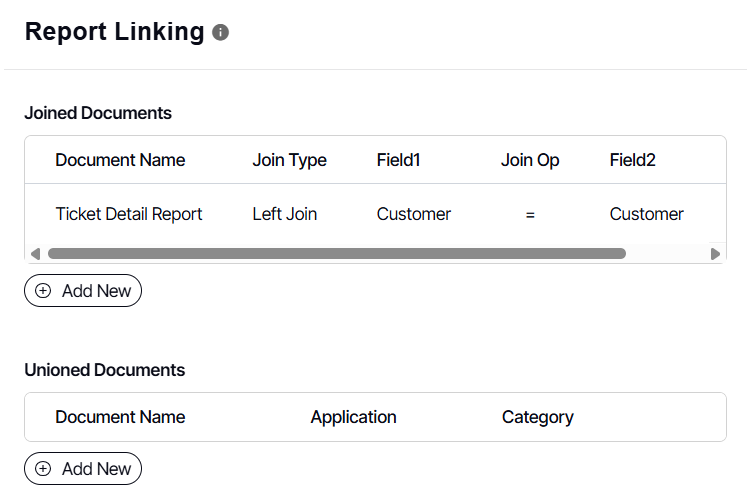Add a new joined document

(83, 291)
